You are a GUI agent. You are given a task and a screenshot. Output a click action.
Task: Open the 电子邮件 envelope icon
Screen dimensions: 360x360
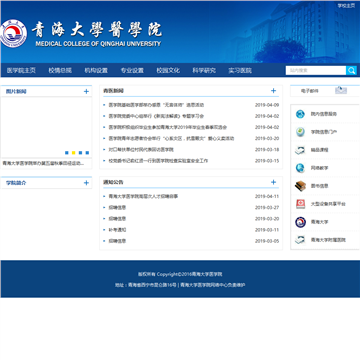click(x=341, y=90)
